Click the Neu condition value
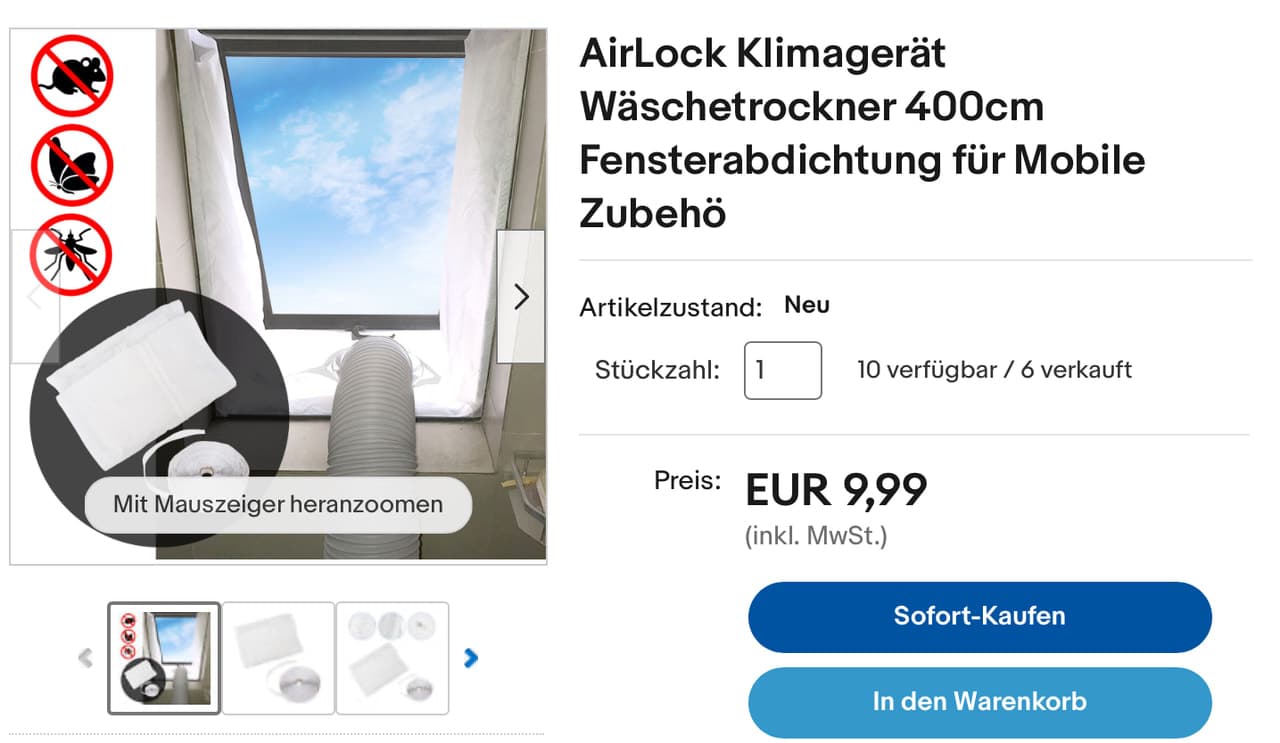Viewport: 1280px width, 743px height. pos(807,305)
